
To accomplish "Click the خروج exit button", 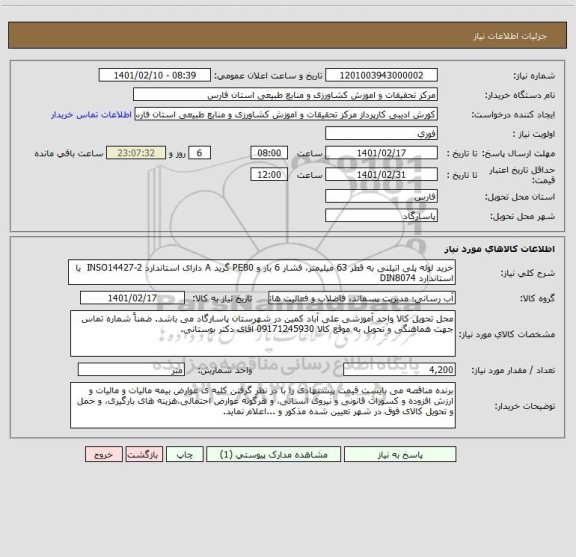I will tap(104, 454).
